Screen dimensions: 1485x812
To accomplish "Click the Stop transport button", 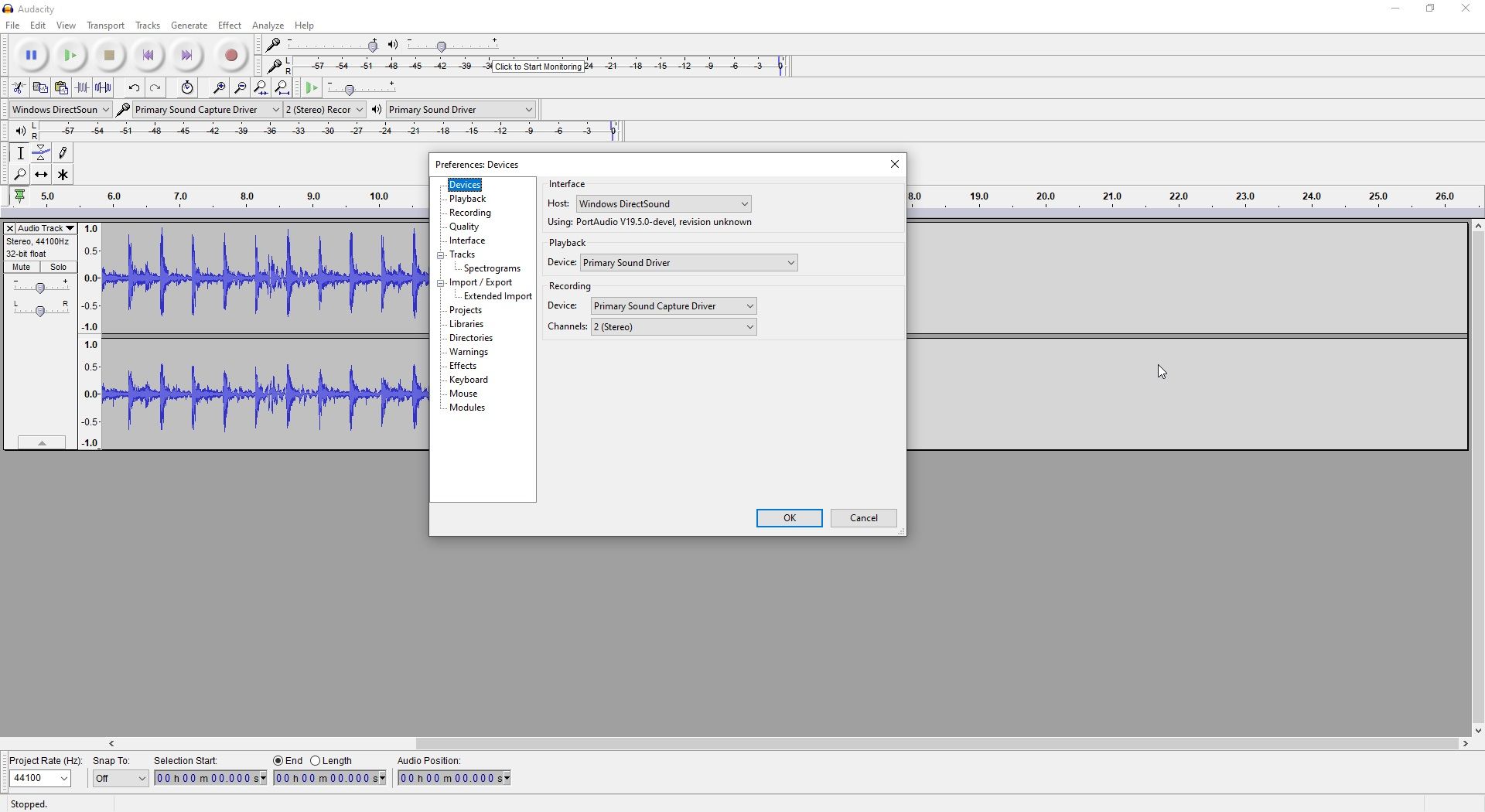I will pos(110,56).
